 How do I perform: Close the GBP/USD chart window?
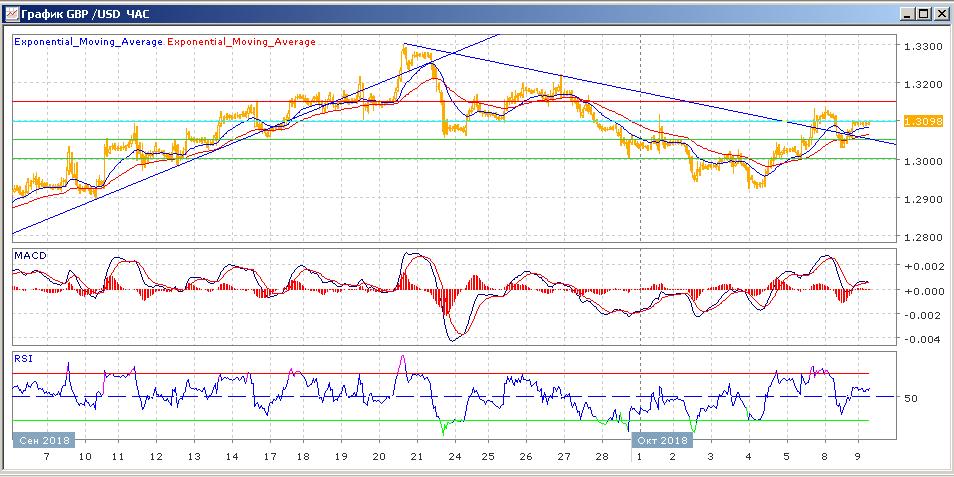point(940,14)
